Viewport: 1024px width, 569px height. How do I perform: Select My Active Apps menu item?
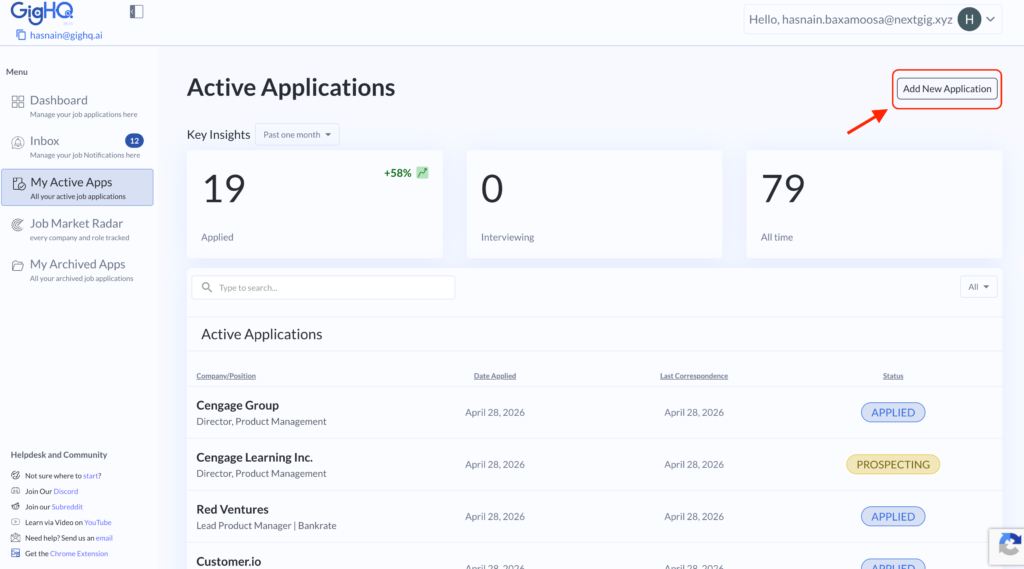(77, 187)
